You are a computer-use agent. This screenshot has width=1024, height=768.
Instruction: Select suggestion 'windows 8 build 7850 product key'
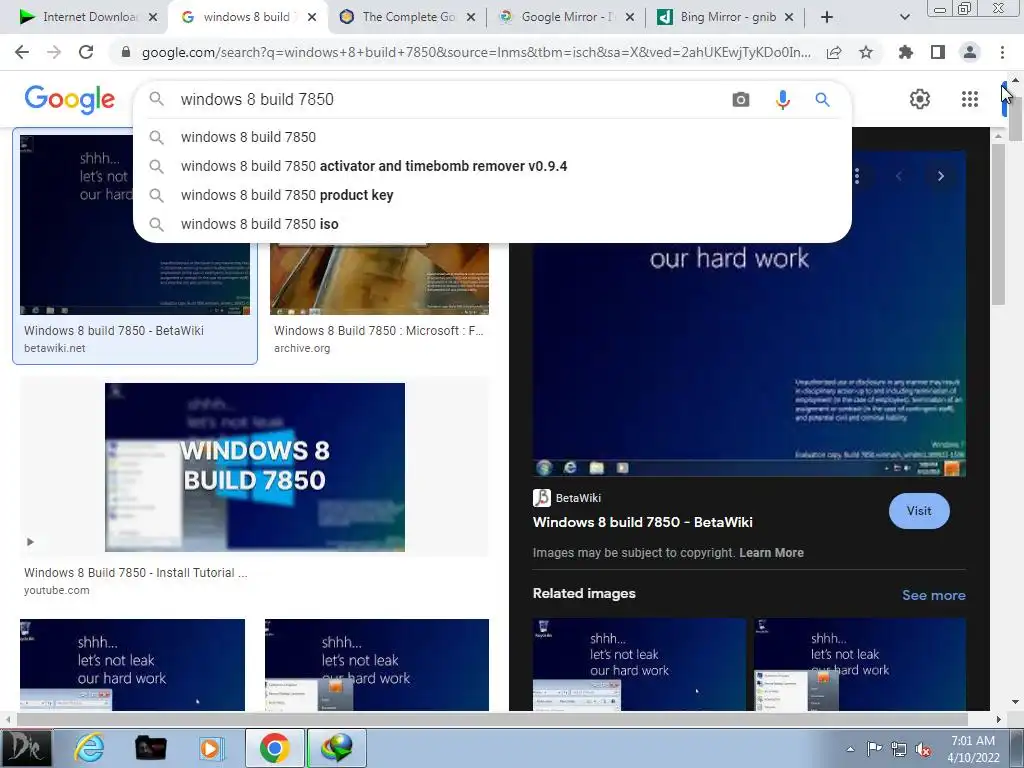[x=492, y=195]
